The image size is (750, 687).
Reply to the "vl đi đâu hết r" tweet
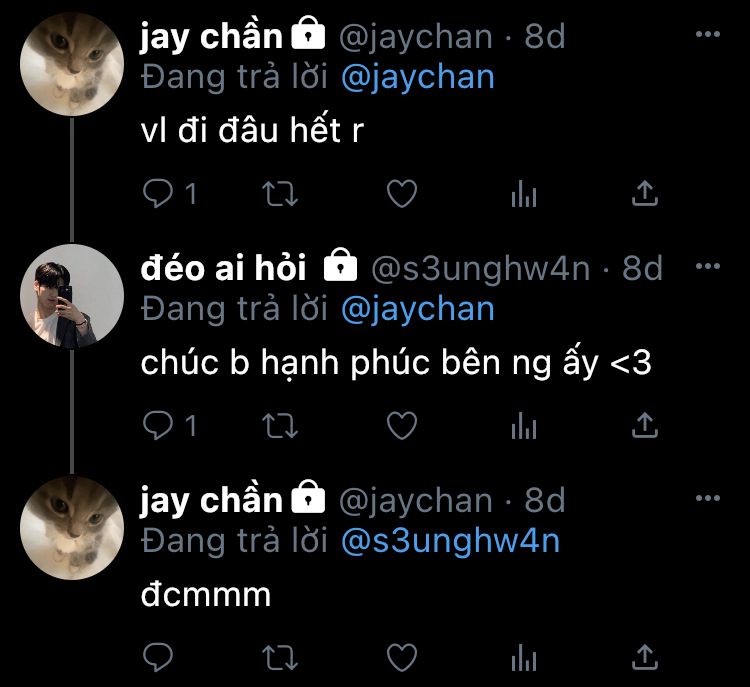(158, 193)
